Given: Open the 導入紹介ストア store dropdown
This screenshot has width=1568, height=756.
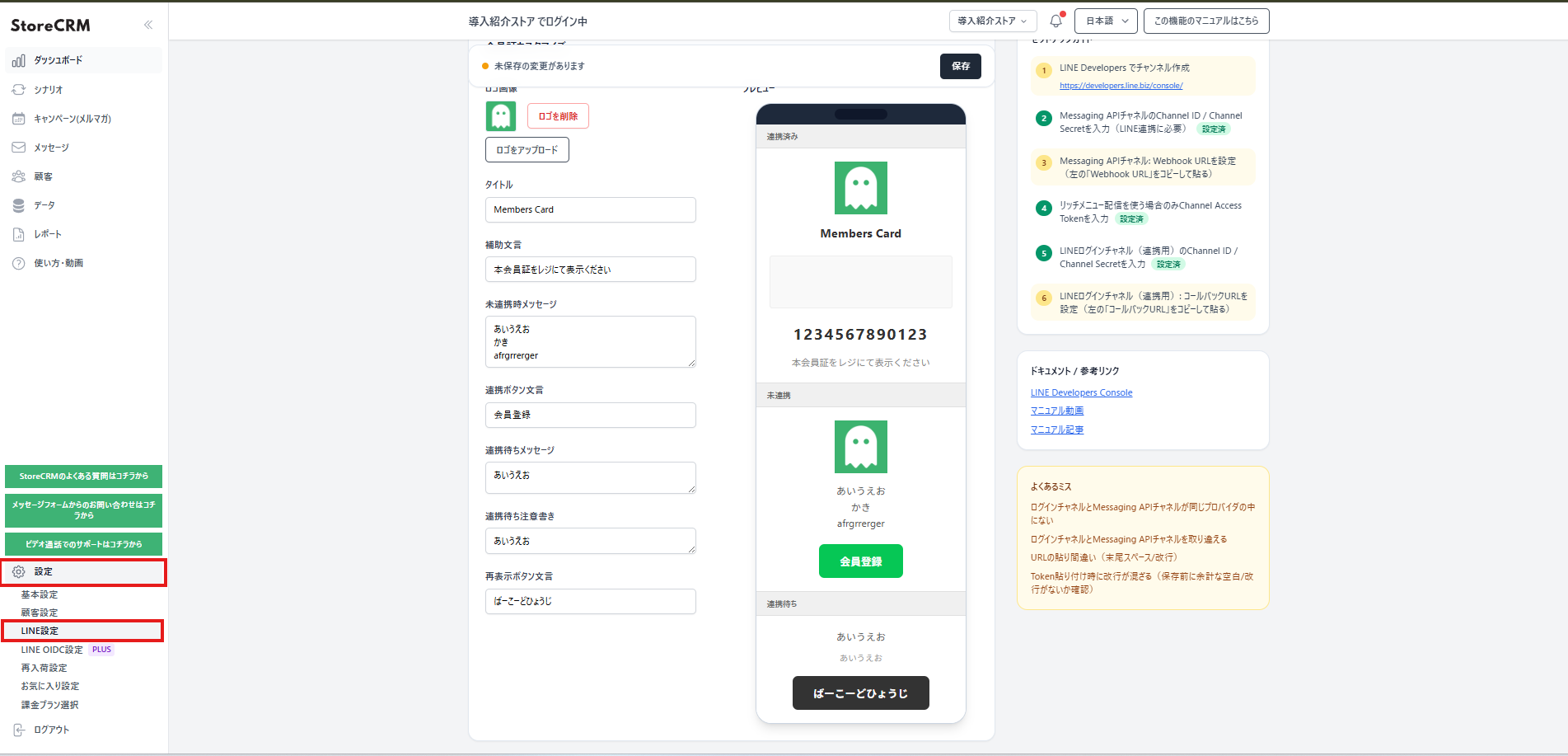Looking at the screenshot, I should (992, 21).
